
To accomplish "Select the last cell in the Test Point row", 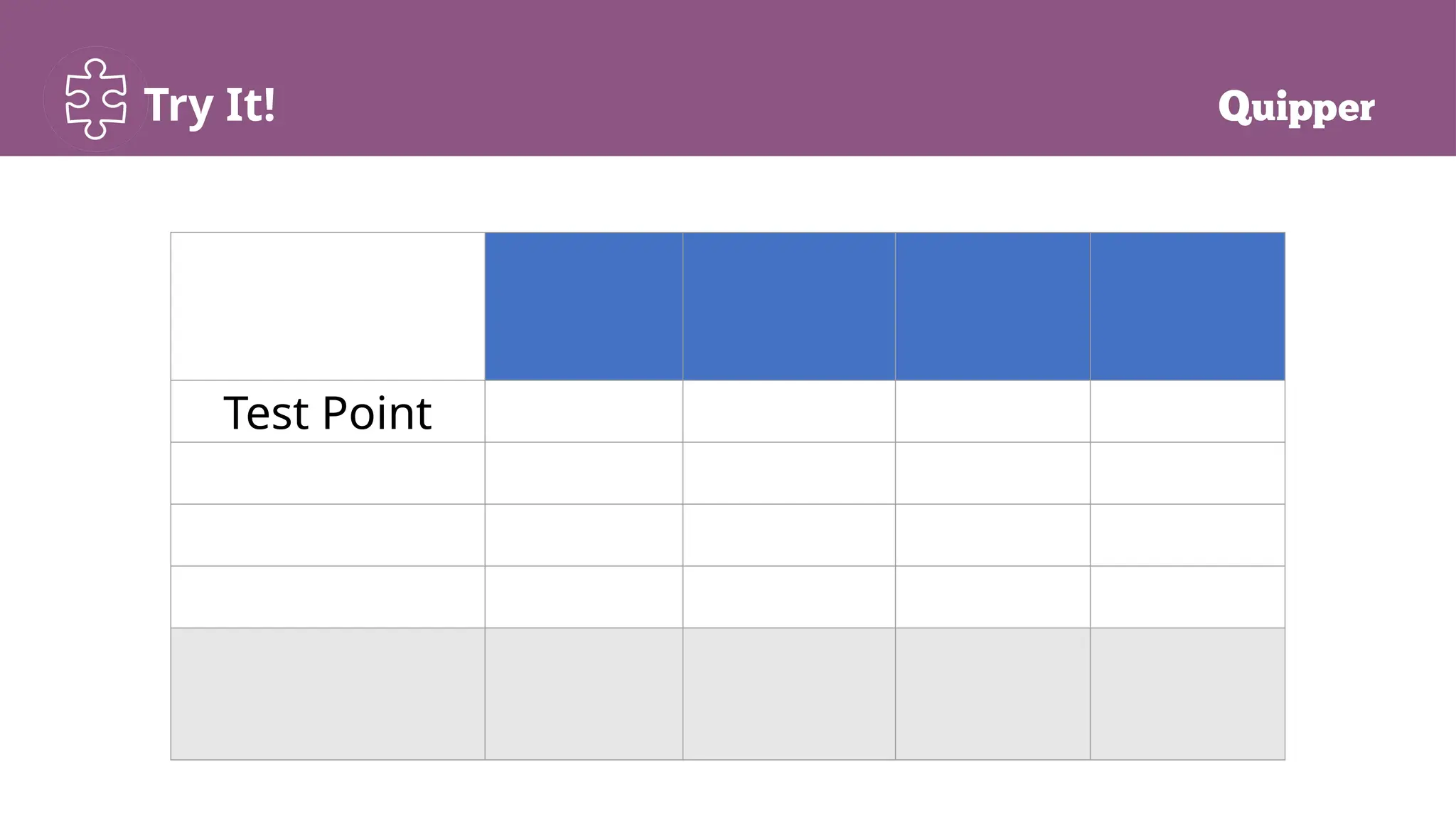I will click(x=1187, y=412).
